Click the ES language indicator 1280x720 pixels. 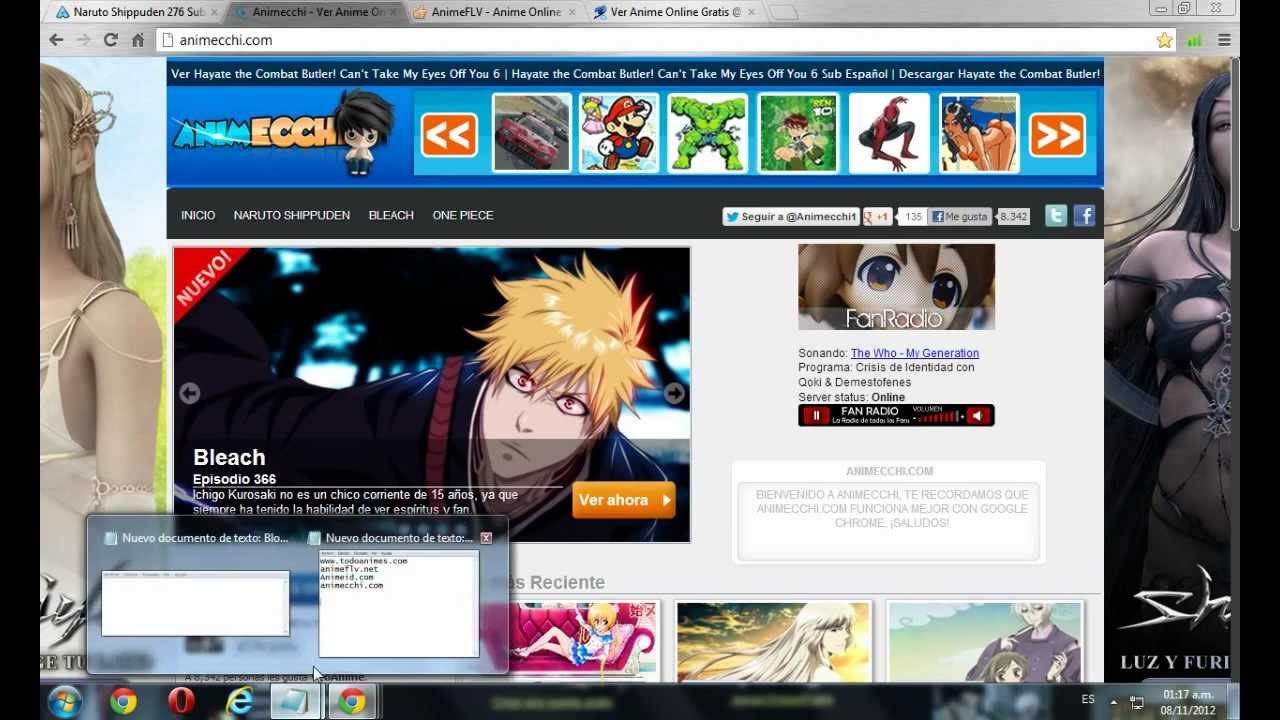tap(1088, 700)
